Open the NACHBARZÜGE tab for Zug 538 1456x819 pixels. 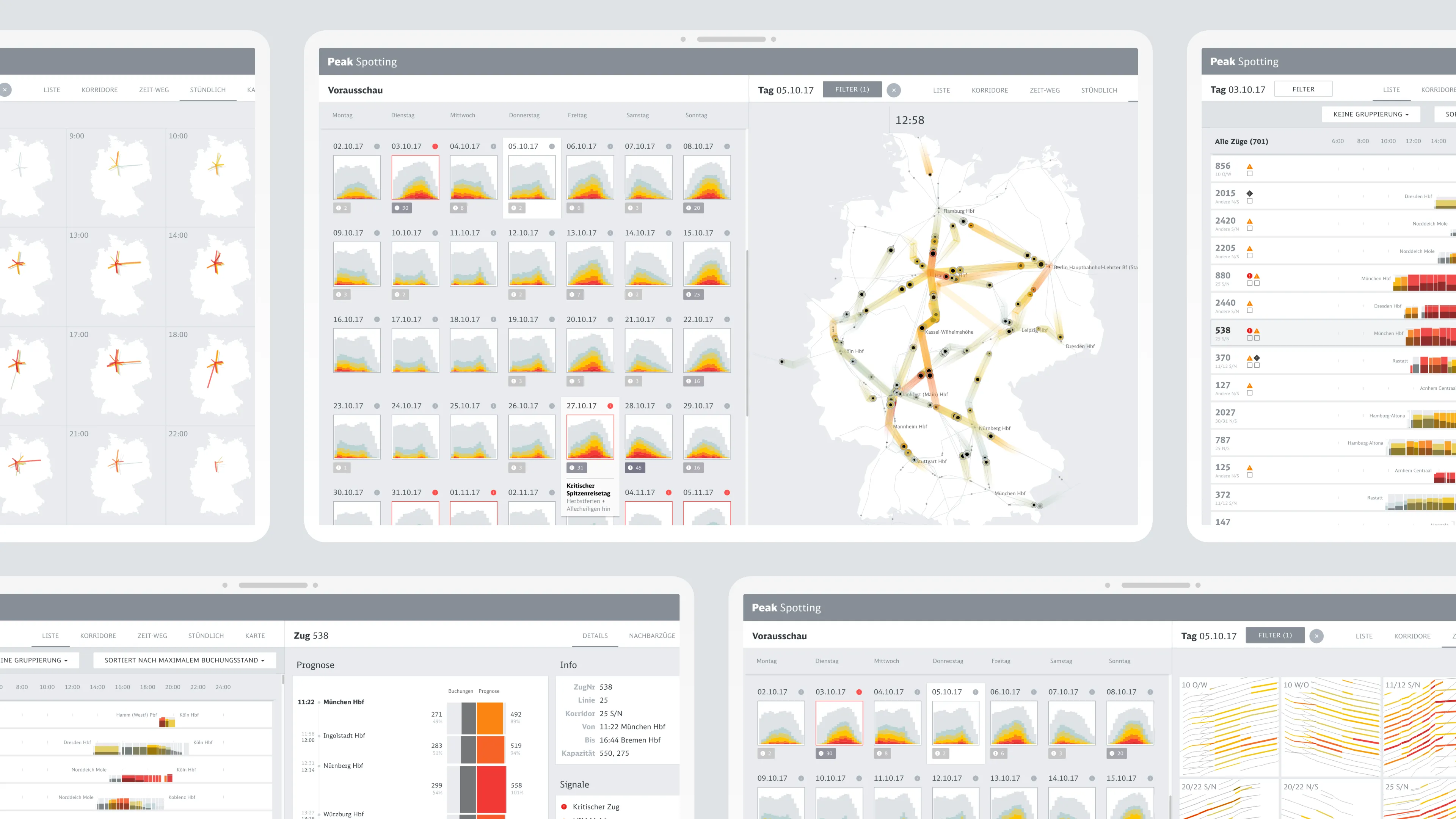tap(652, 636)
